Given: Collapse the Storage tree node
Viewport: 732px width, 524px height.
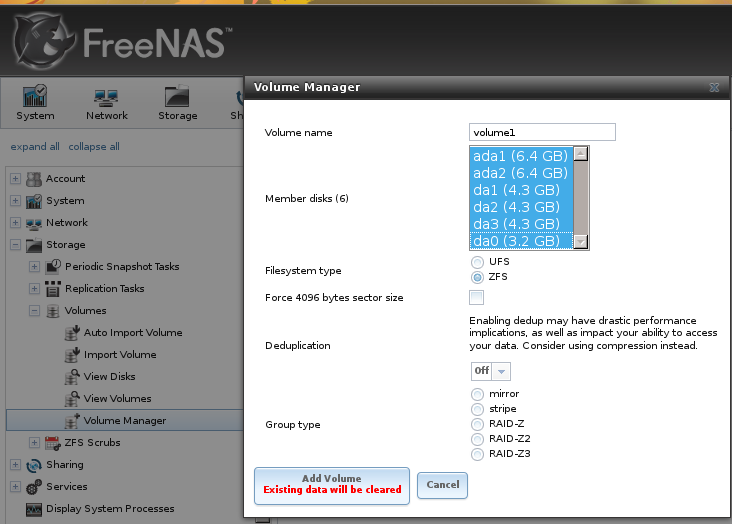Looking at the screenshot, I should tap(15, 245).
